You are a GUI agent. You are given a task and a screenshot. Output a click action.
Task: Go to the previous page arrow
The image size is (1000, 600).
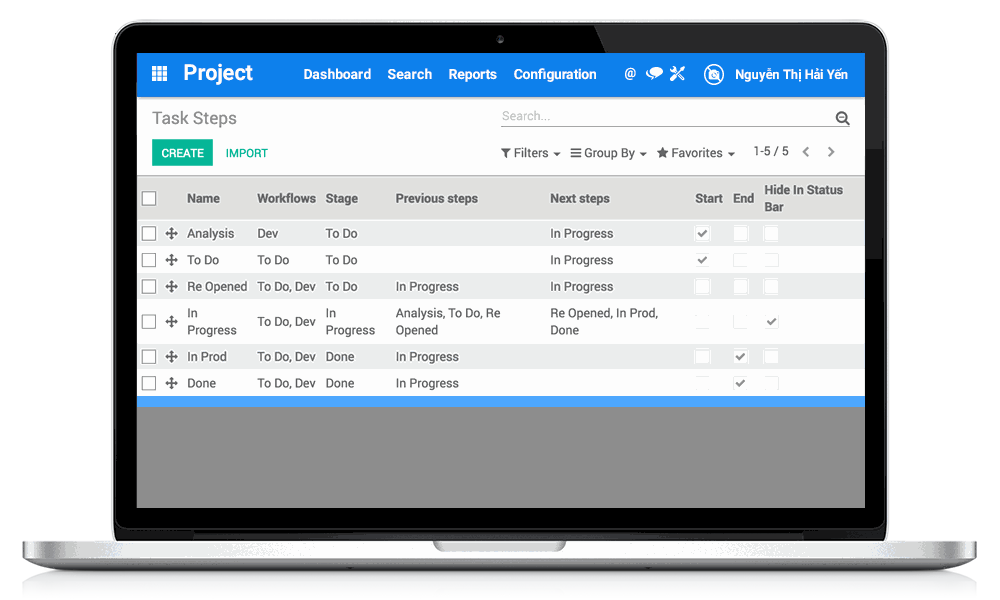805,151
